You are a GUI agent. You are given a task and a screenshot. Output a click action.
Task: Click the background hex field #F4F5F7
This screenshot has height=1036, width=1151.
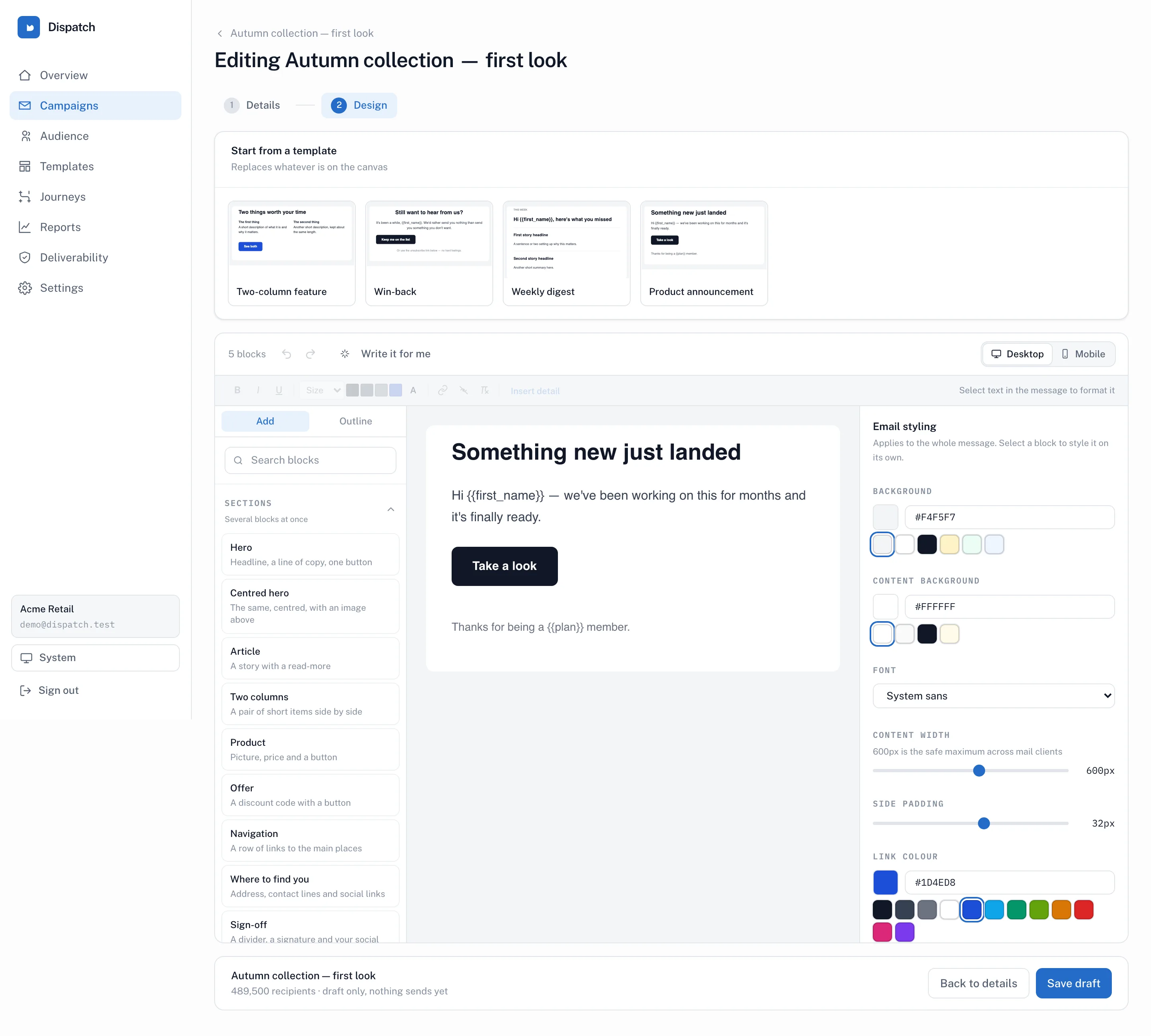pos(1009,517)
